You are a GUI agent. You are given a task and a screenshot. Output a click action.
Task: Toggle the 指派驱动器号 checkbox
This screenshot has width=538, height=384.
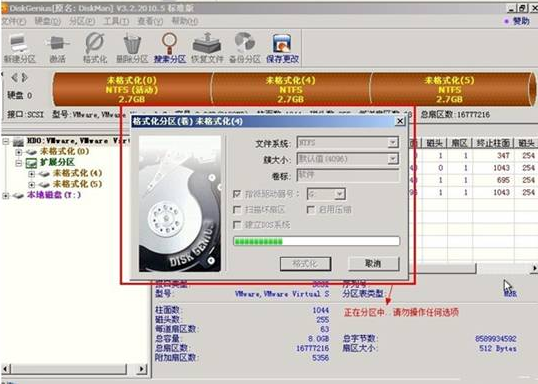pos(237,194)
